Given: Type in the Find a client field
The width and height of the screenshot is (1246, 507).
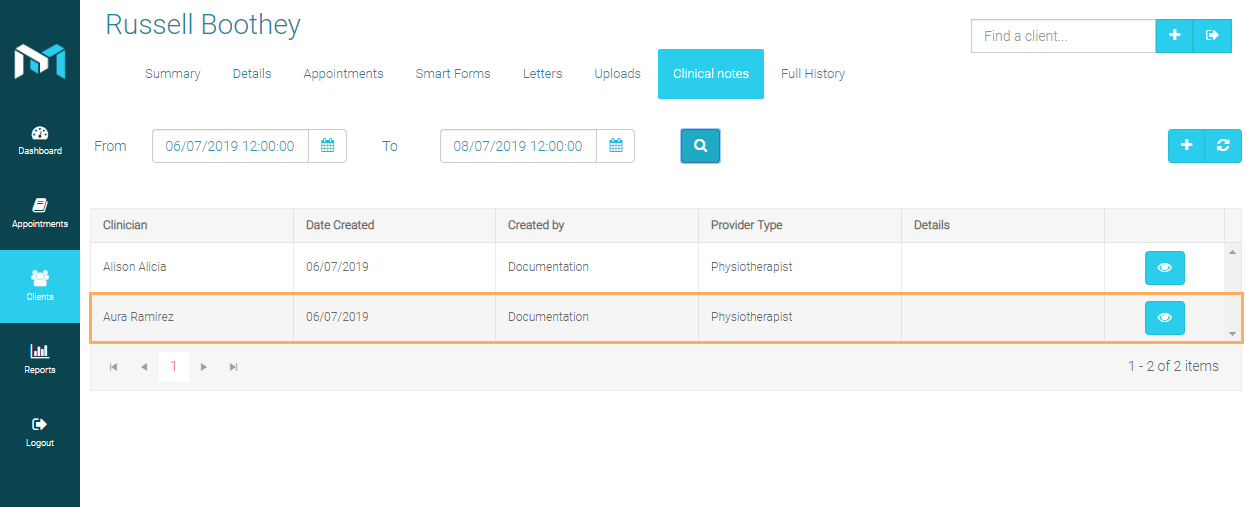Looking at the screenshot, I should tap(1063, 36).
